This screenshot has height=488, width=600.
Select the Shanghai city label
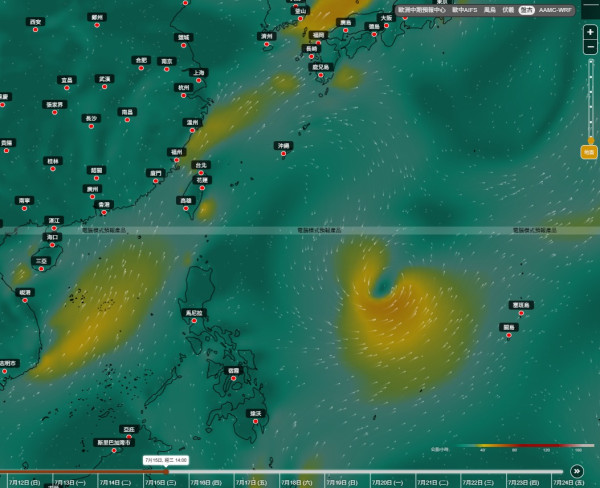pos(199,73)
